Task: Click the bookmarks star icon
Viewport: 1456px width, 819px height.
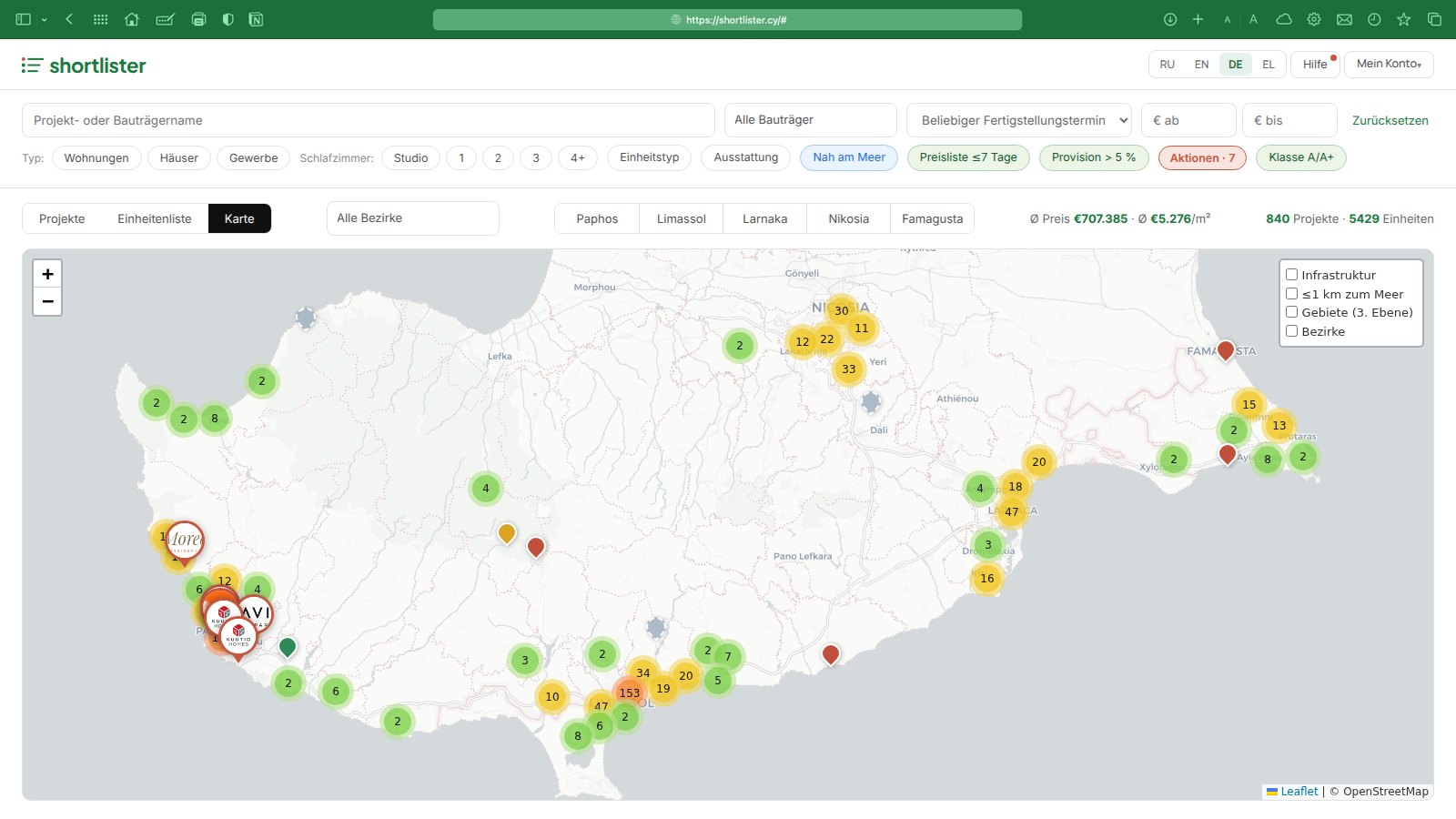Action: click(1404, 19)
